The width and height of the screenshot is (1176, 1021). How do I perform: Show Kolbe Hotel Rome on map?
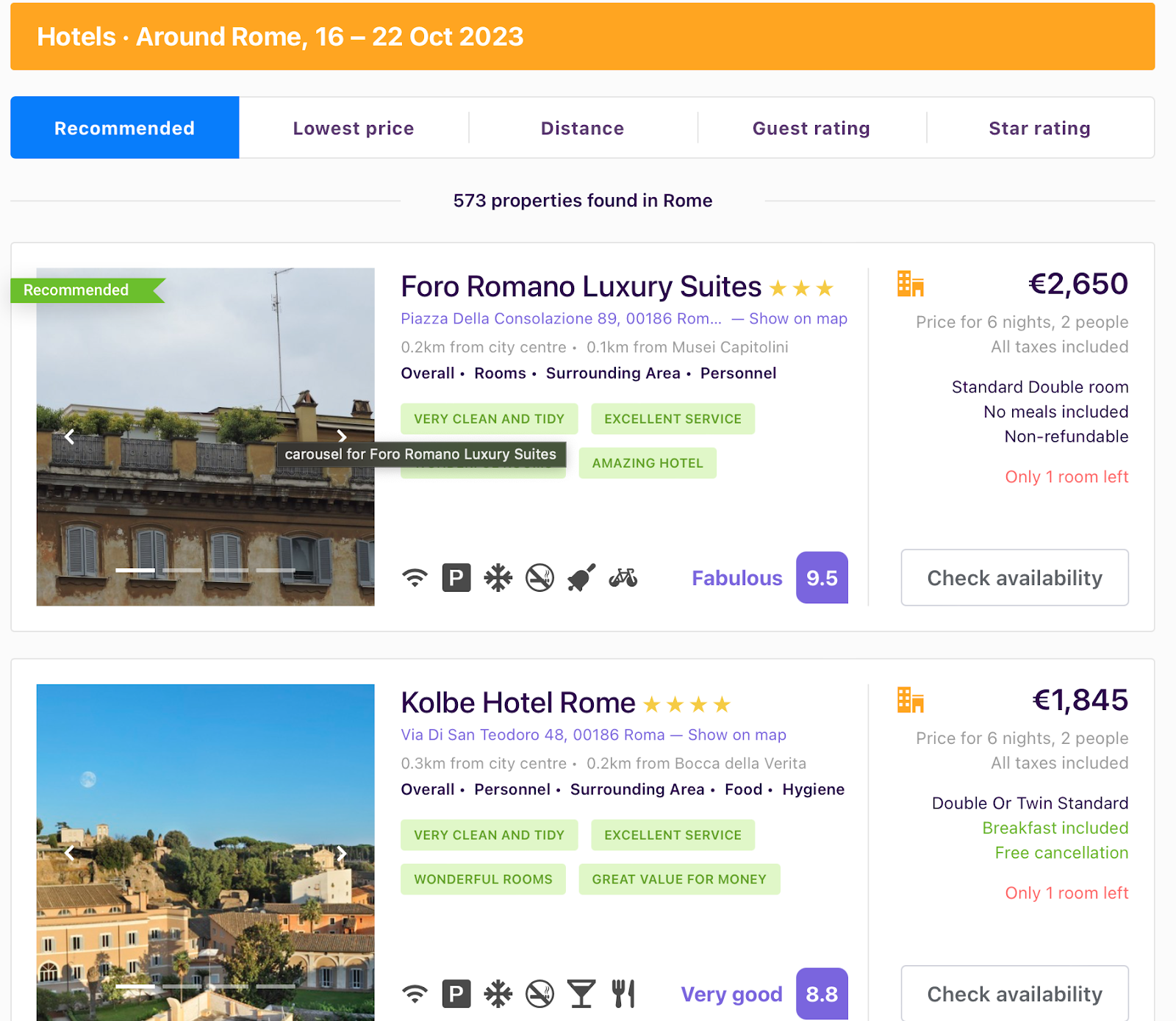[737, 734]
